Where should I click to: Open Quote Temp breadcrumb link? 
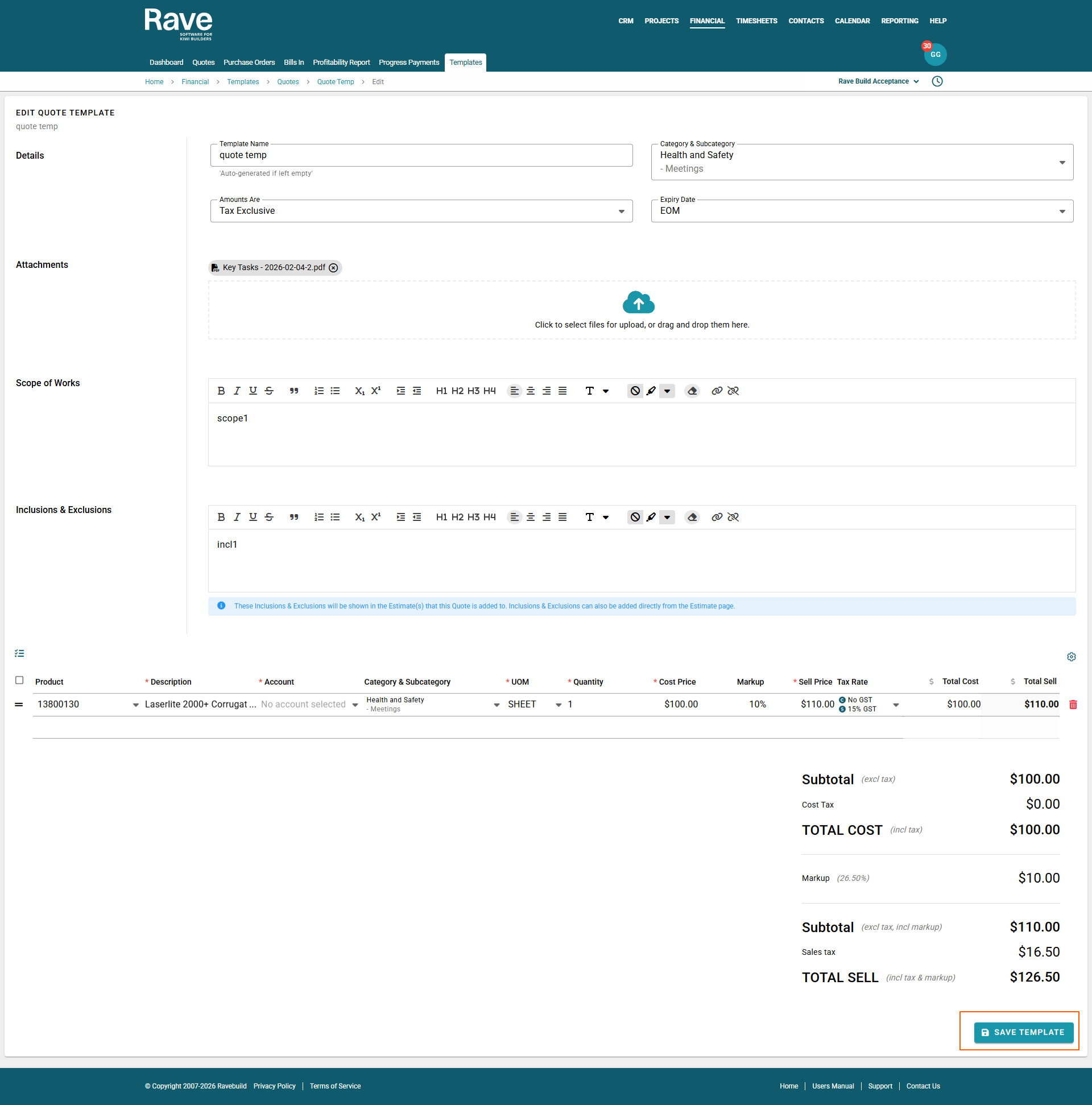(x=335, y=82)
